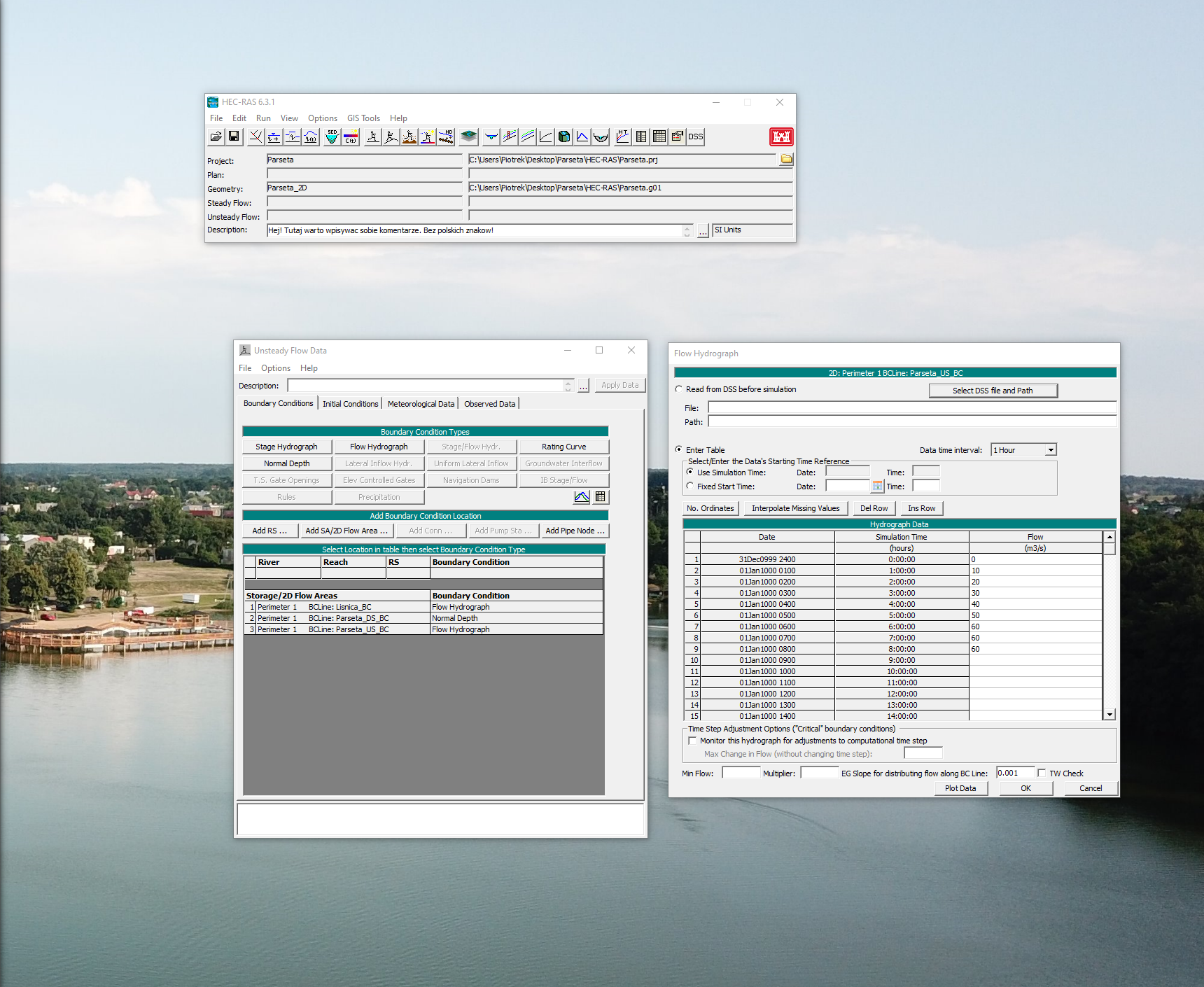Tick the TW Check checkbox

click(x=1042, y=773)
